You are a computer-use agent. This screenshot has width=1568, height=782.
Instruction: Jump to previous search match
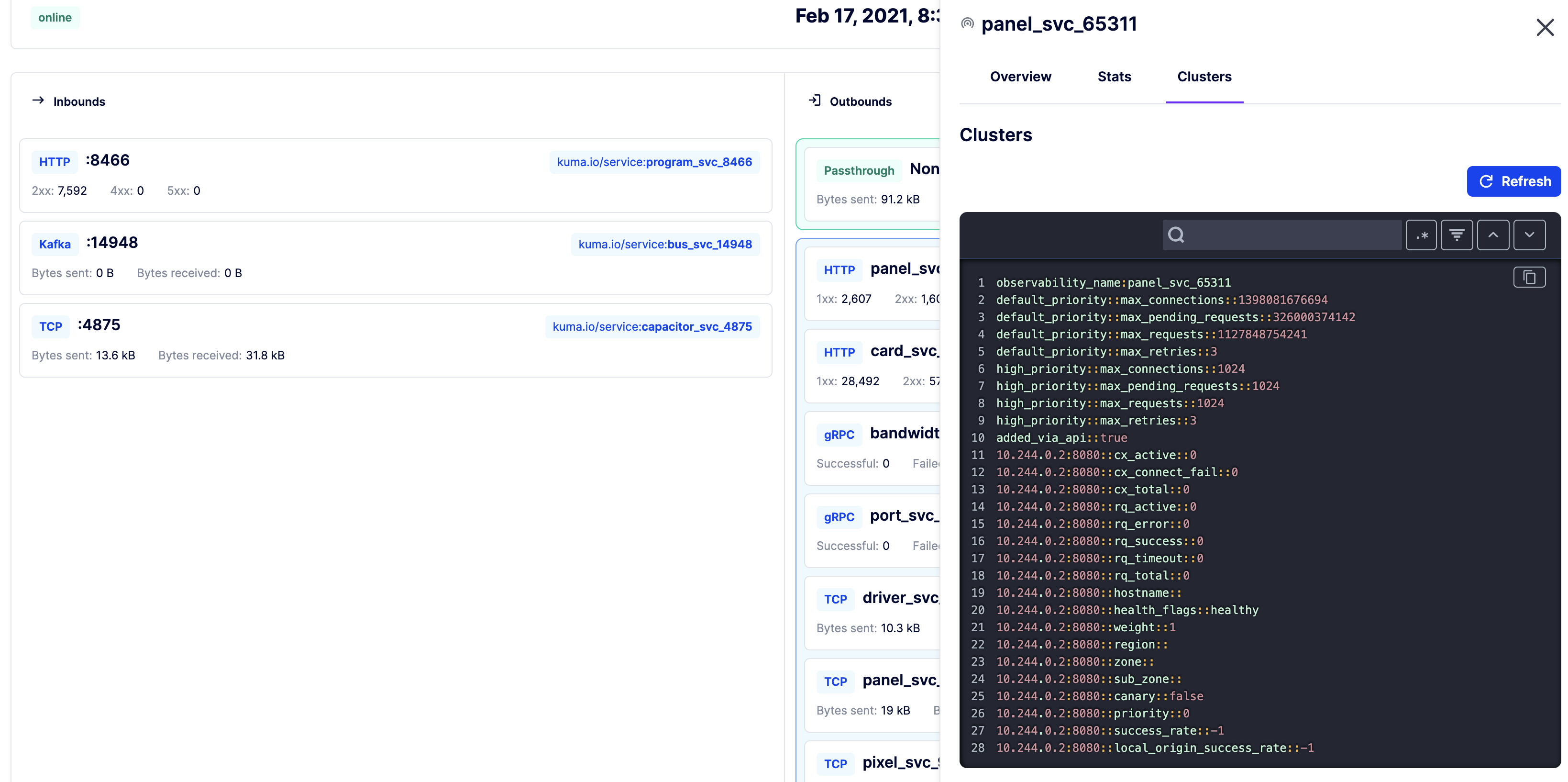tap(1493, 235)
